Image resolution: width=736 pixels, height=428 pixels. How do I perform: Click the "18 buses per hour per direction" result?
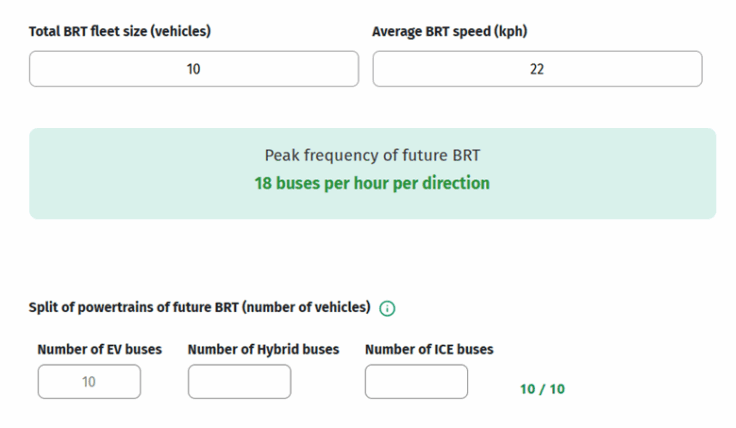pos(372,184)
